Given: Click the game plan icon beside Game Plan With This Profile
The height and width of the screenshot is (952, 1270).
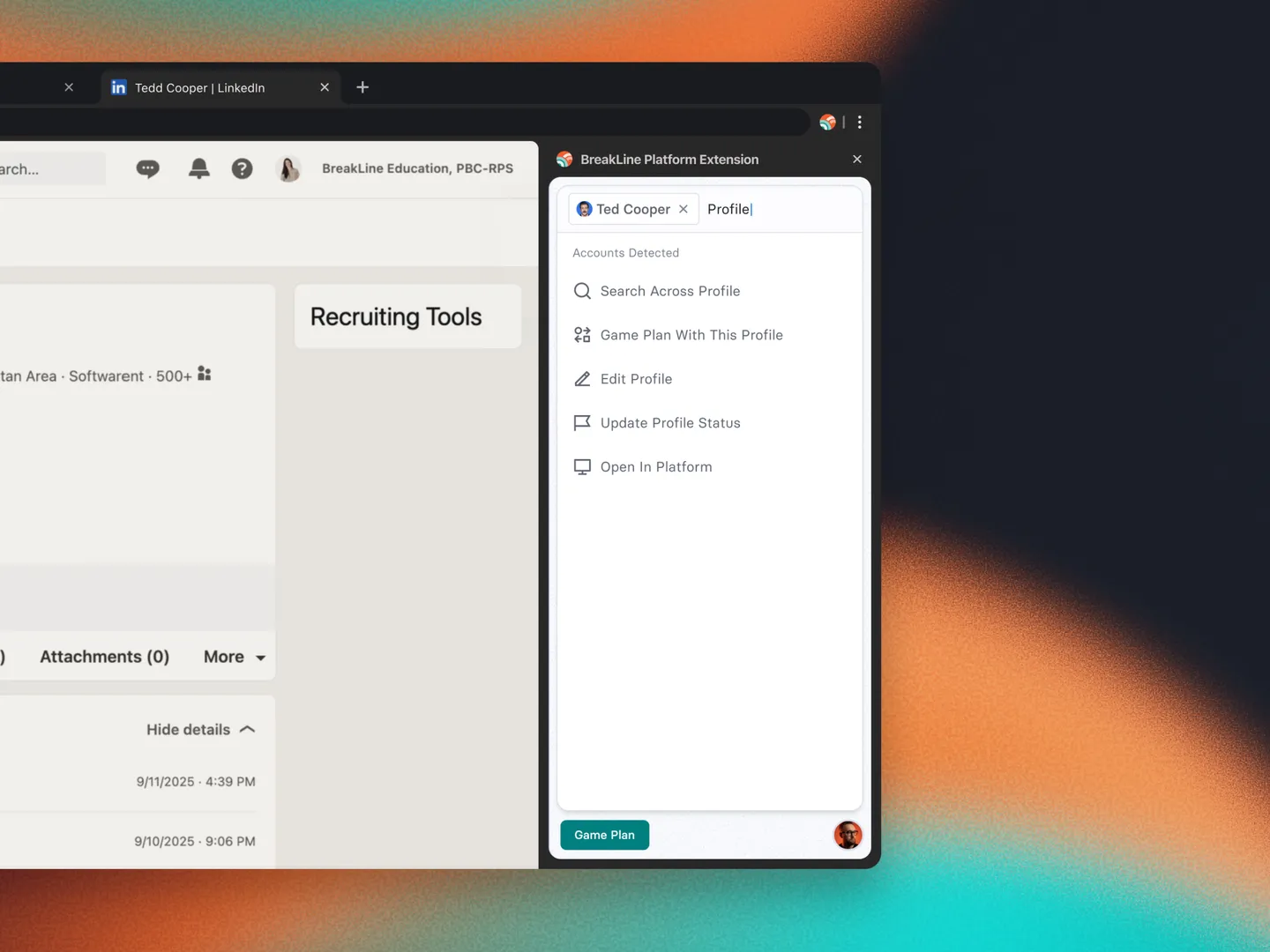Looking at the screenshot, I should pos(582,335).
